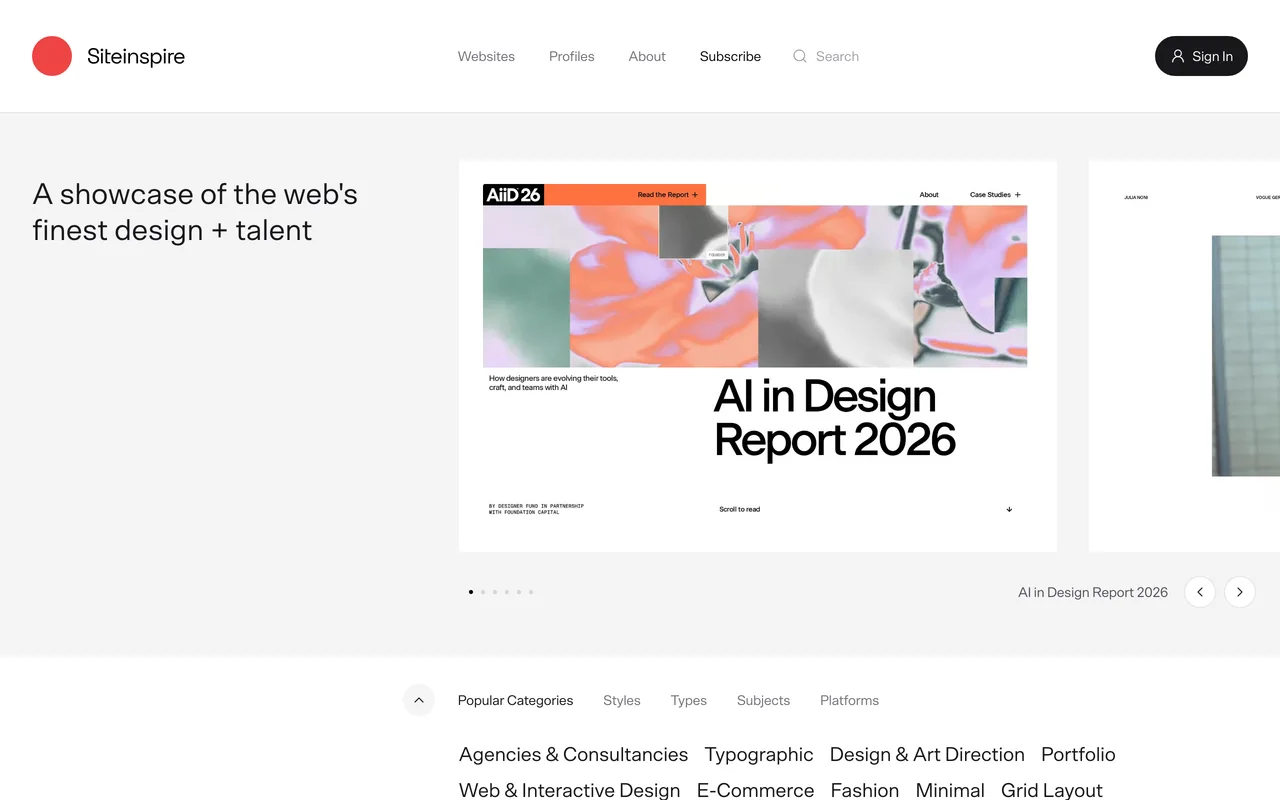This screenshot has height=800, width=1280.
Task: Click the red Siteinspire logo circle
Action: 52,56
